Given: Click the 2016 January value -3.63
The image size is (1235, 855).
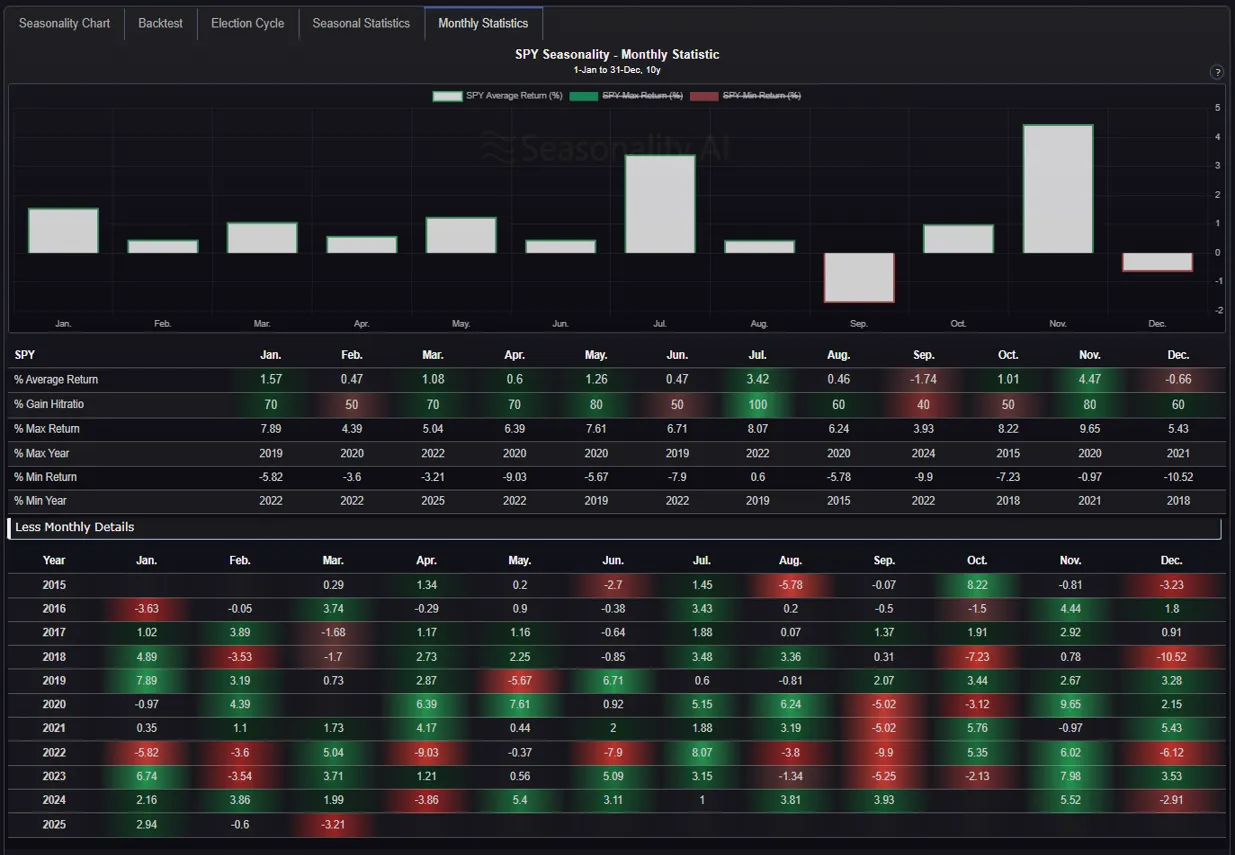Looking at the screenshot, I should pyautogui.click(x=146, y=609).
